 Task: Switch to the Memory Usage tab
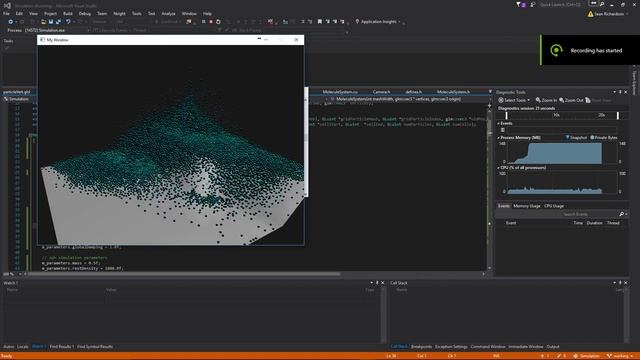click(527, 206)
